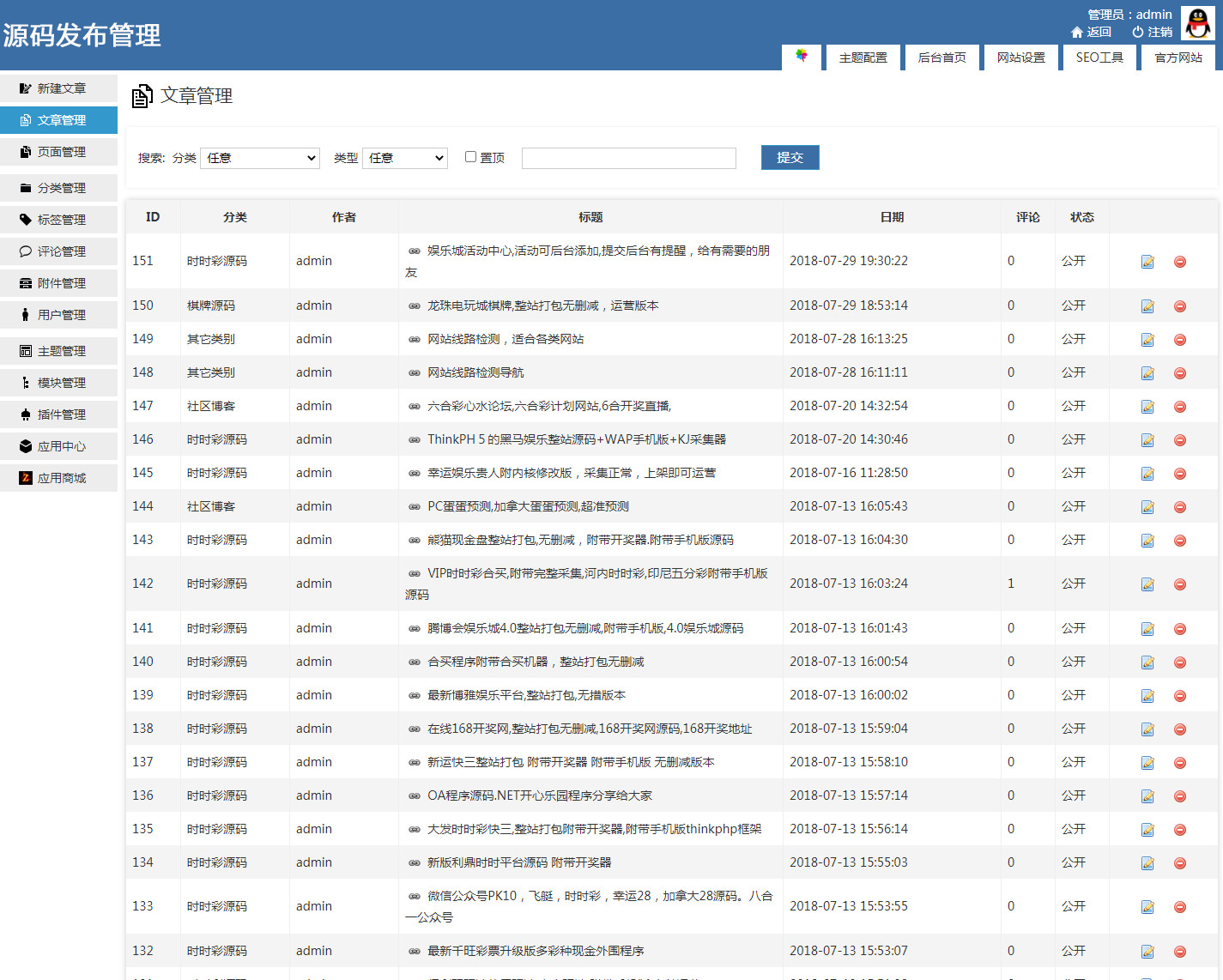Toggle the 置顶 checkbox
Viewport: 1223px width, 980px height.
pos(470,157)
